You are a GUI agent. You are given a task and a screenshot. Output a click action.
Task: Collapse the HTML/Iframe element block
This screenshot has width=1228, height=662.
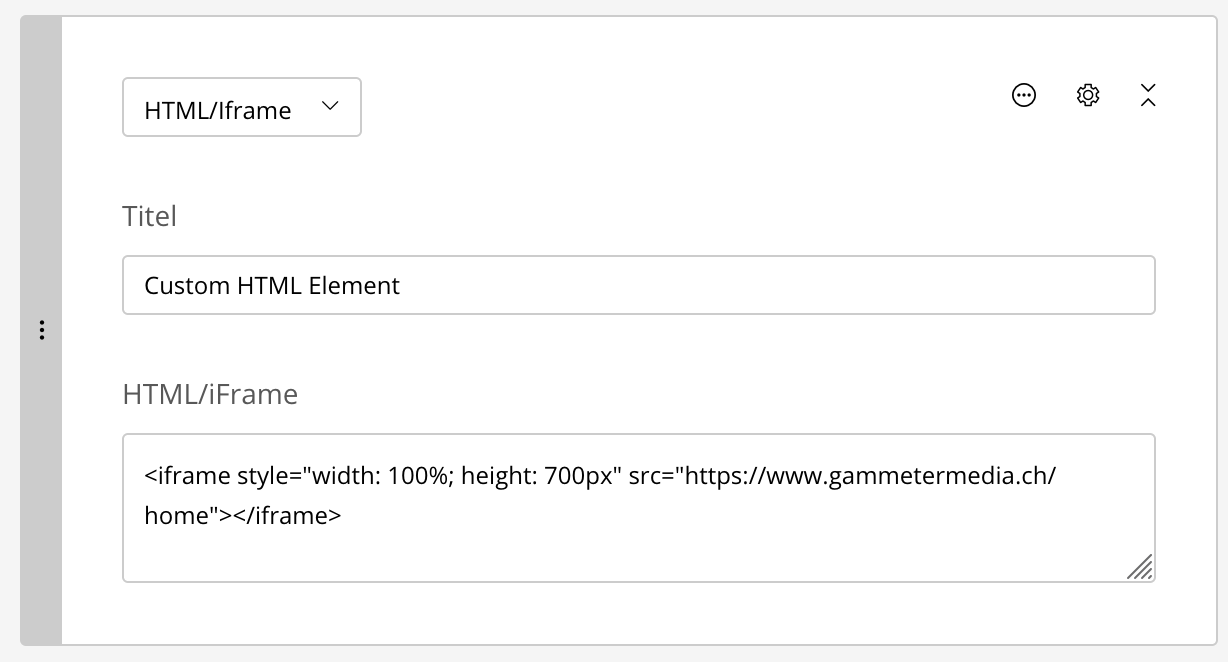click(x=1148, y=95)
